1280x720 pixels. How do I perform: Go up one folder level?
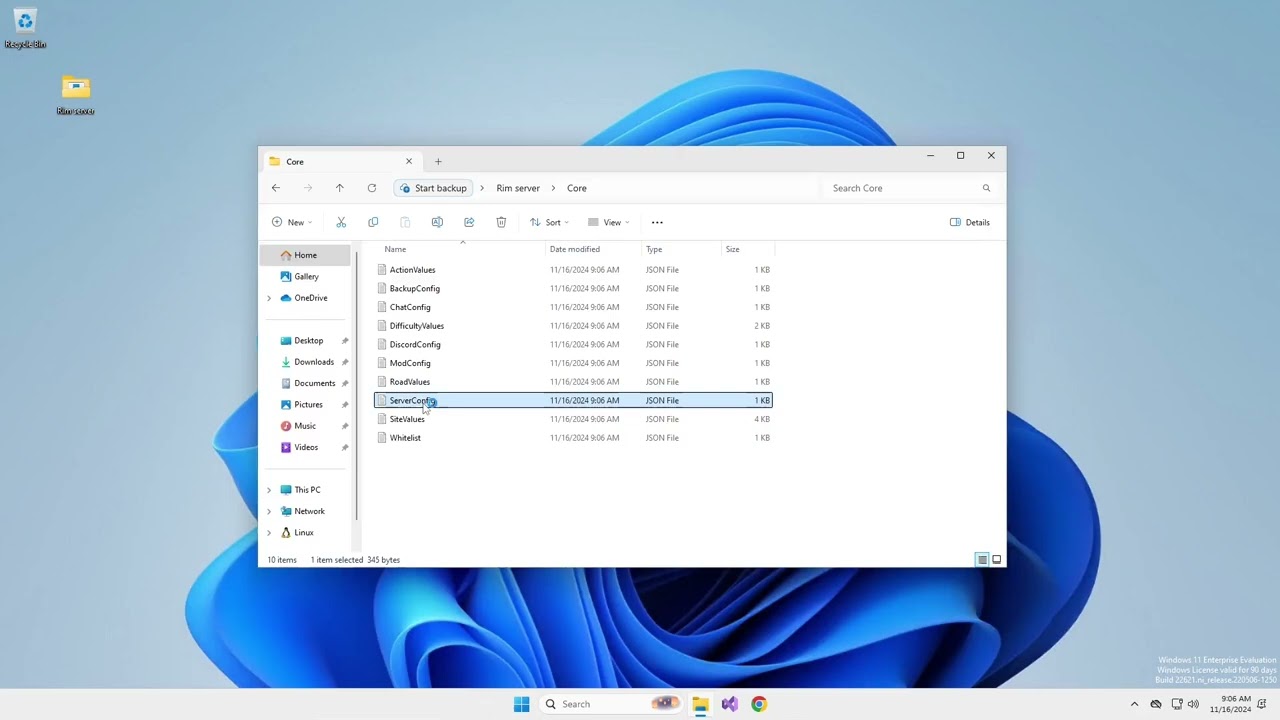click(340, 188)
